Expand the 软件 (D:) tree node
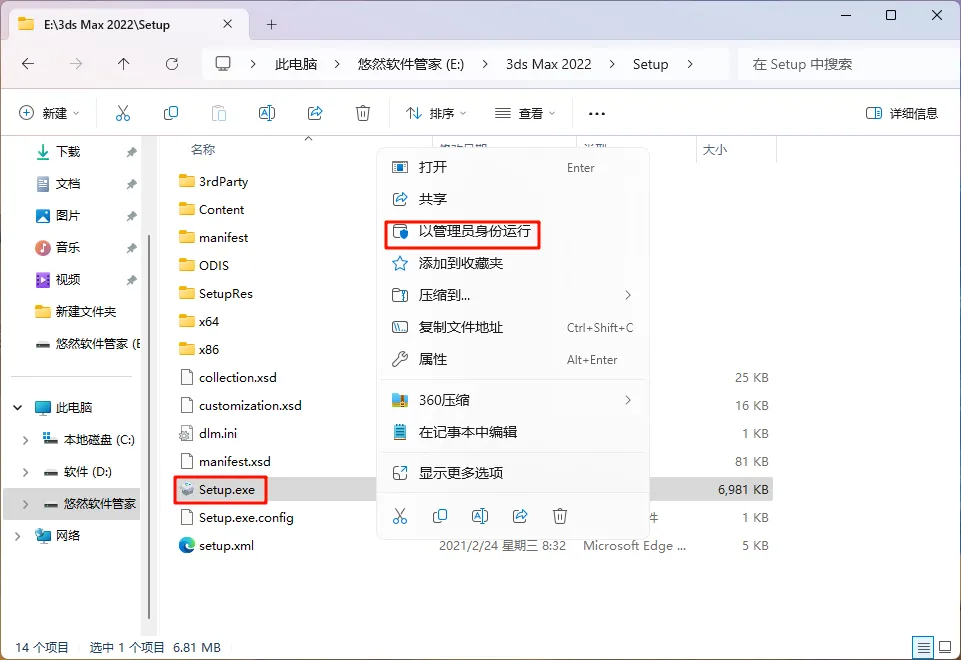 [x=25, y=472]
